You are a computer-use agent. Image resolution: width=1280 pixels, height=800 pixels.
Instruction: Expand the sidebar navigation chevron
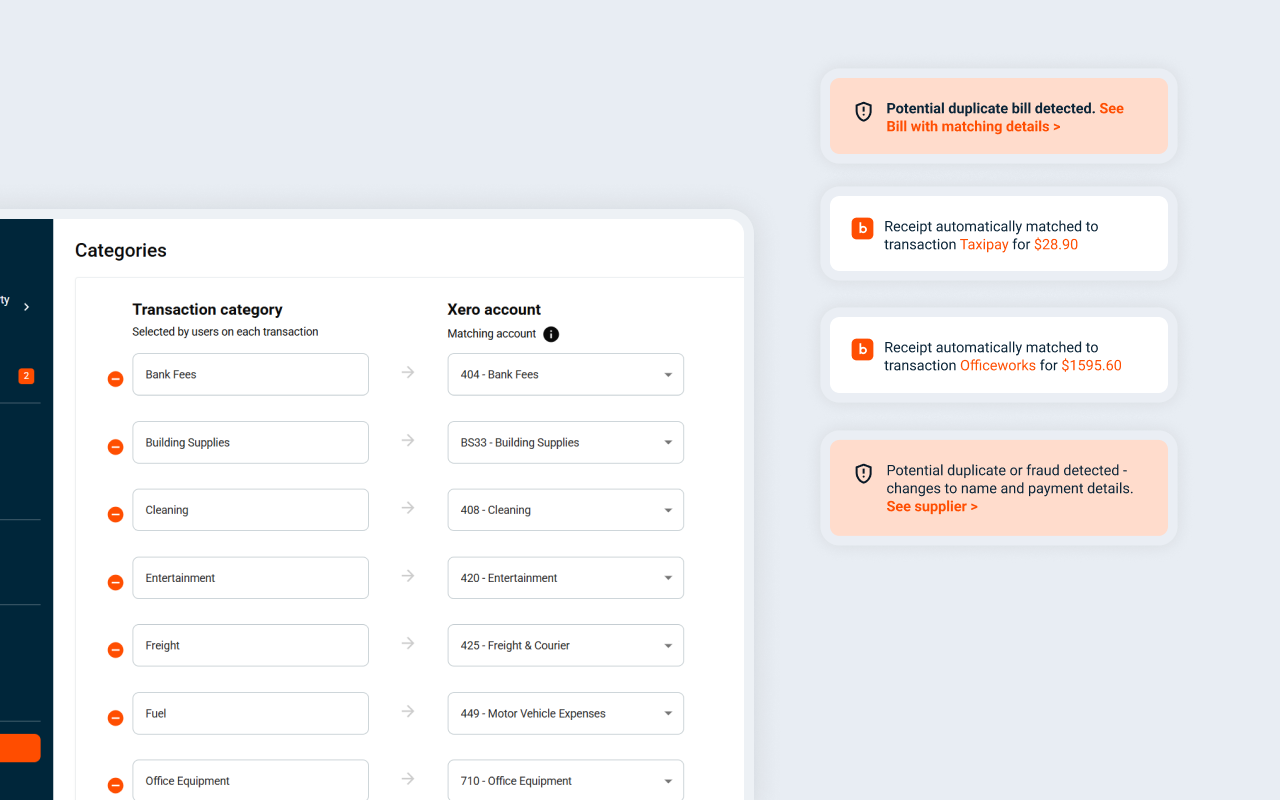coord(27,308)
